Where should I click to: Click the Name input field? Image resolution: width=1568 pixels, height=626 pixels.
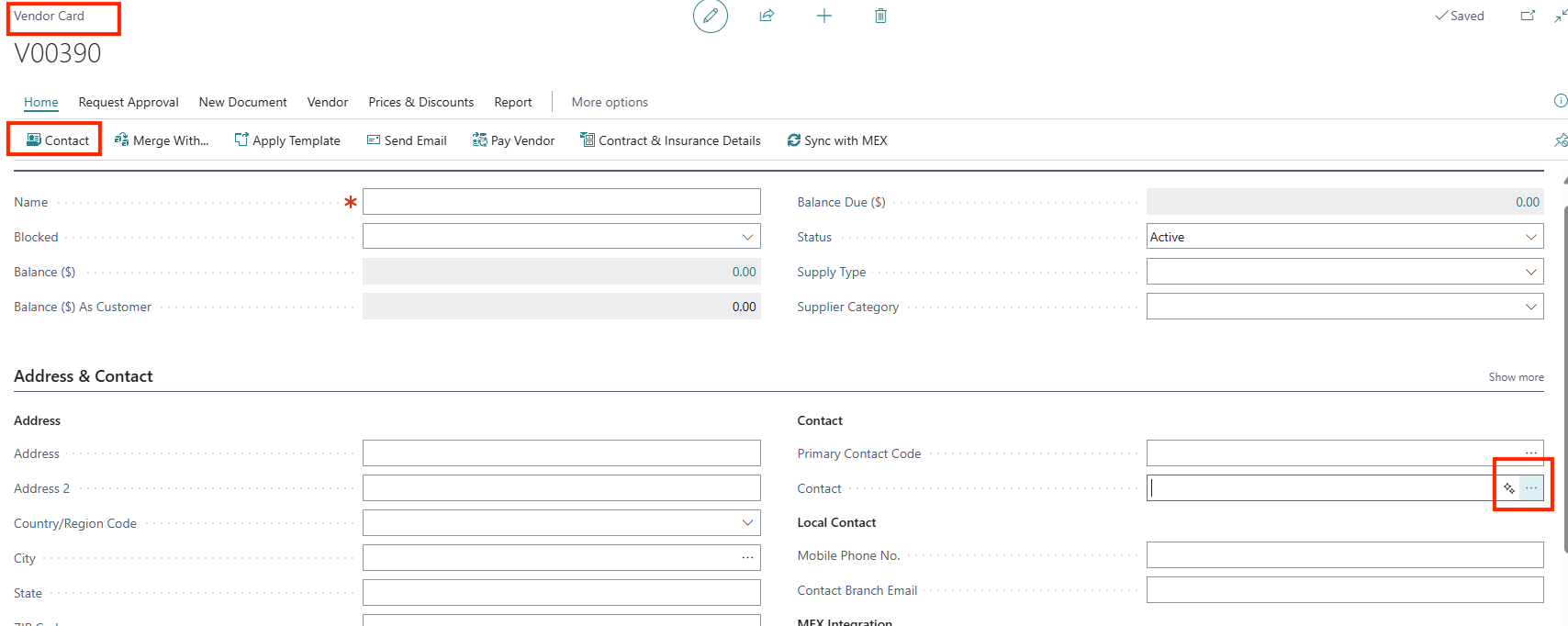[561, 202]
